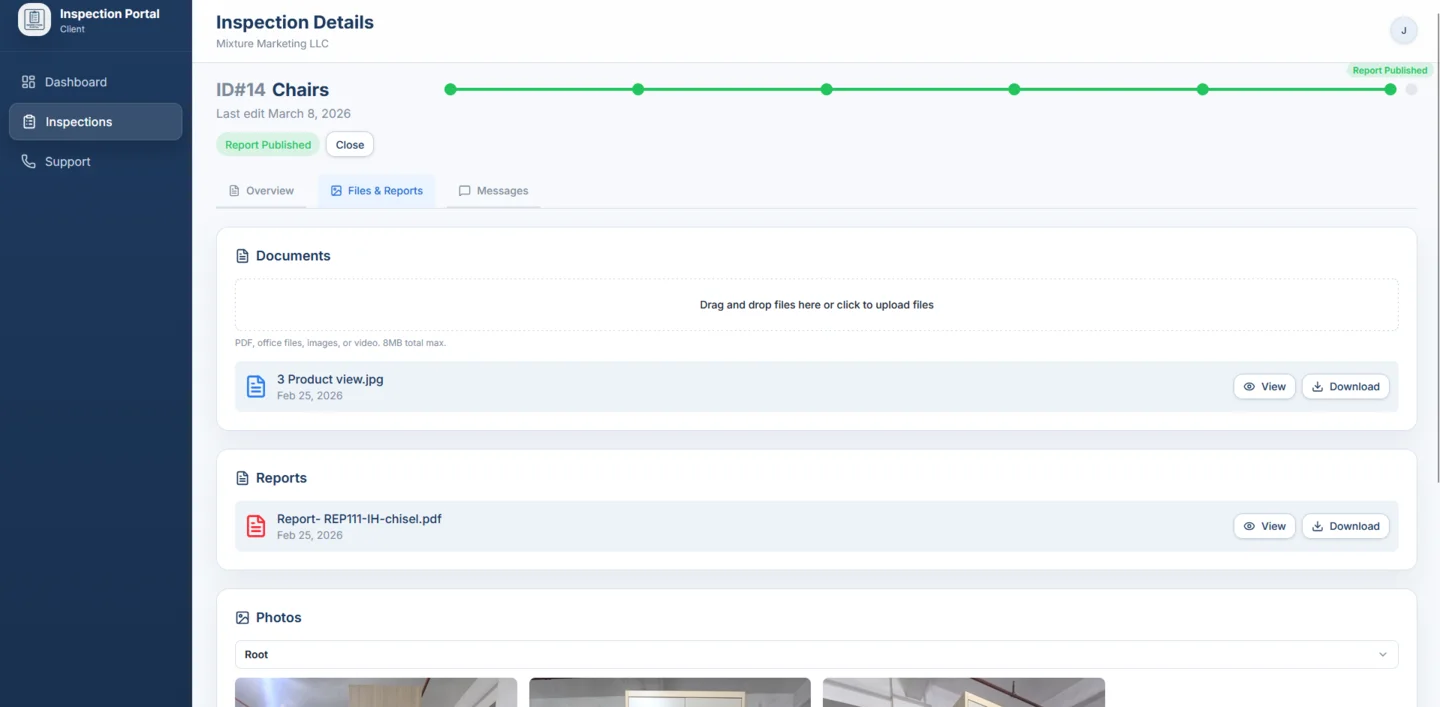Click the Support phone icon
The width and height of the screenshot is (1440, 707).
coord(28,161)
